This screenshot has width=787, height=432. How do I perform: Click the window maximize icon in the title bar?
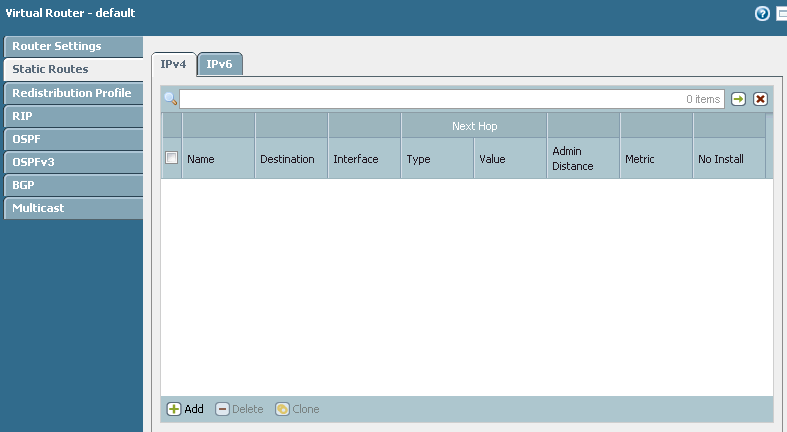pyautogui.click(x=782, y=14)
